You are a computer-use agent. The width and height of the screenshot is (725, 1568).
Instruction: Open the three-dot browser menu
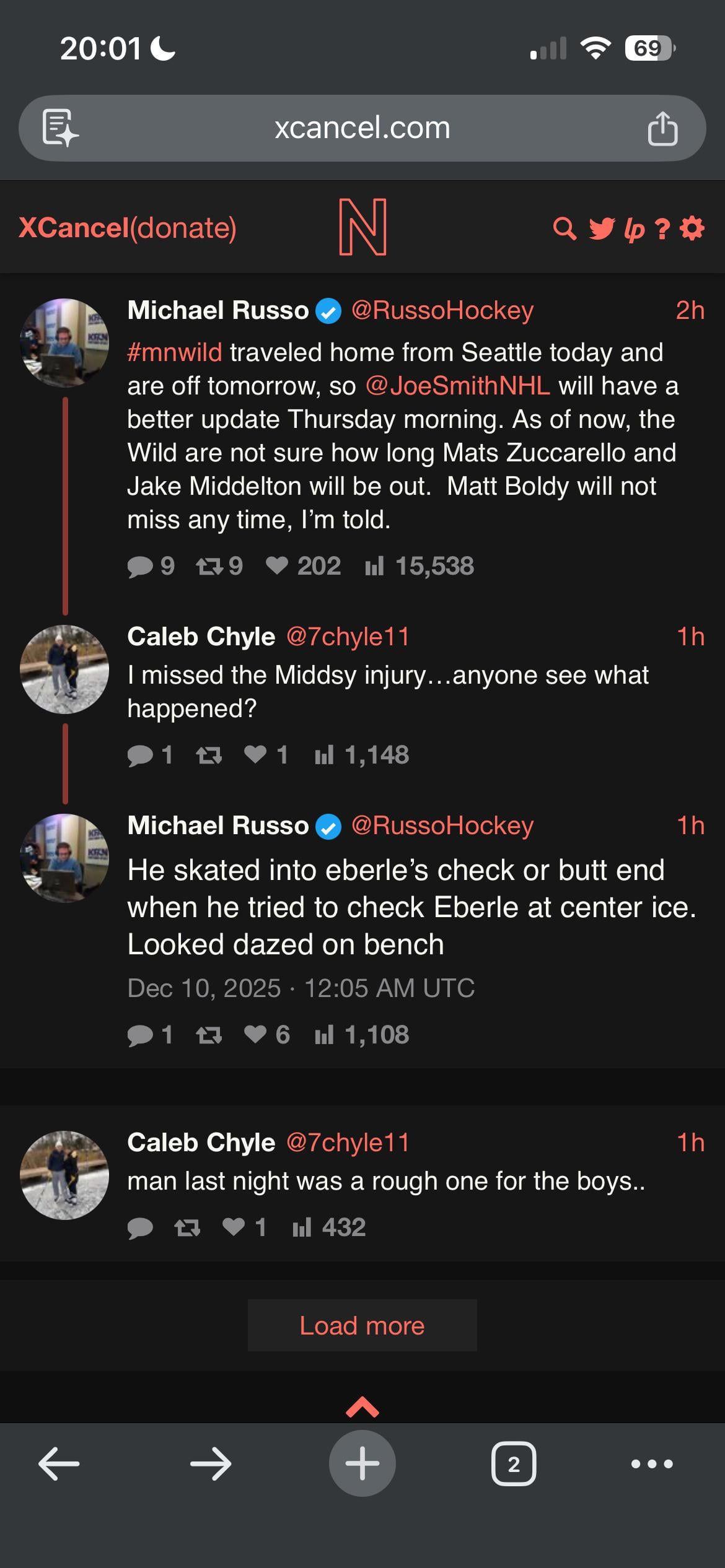click(651, 1464)
